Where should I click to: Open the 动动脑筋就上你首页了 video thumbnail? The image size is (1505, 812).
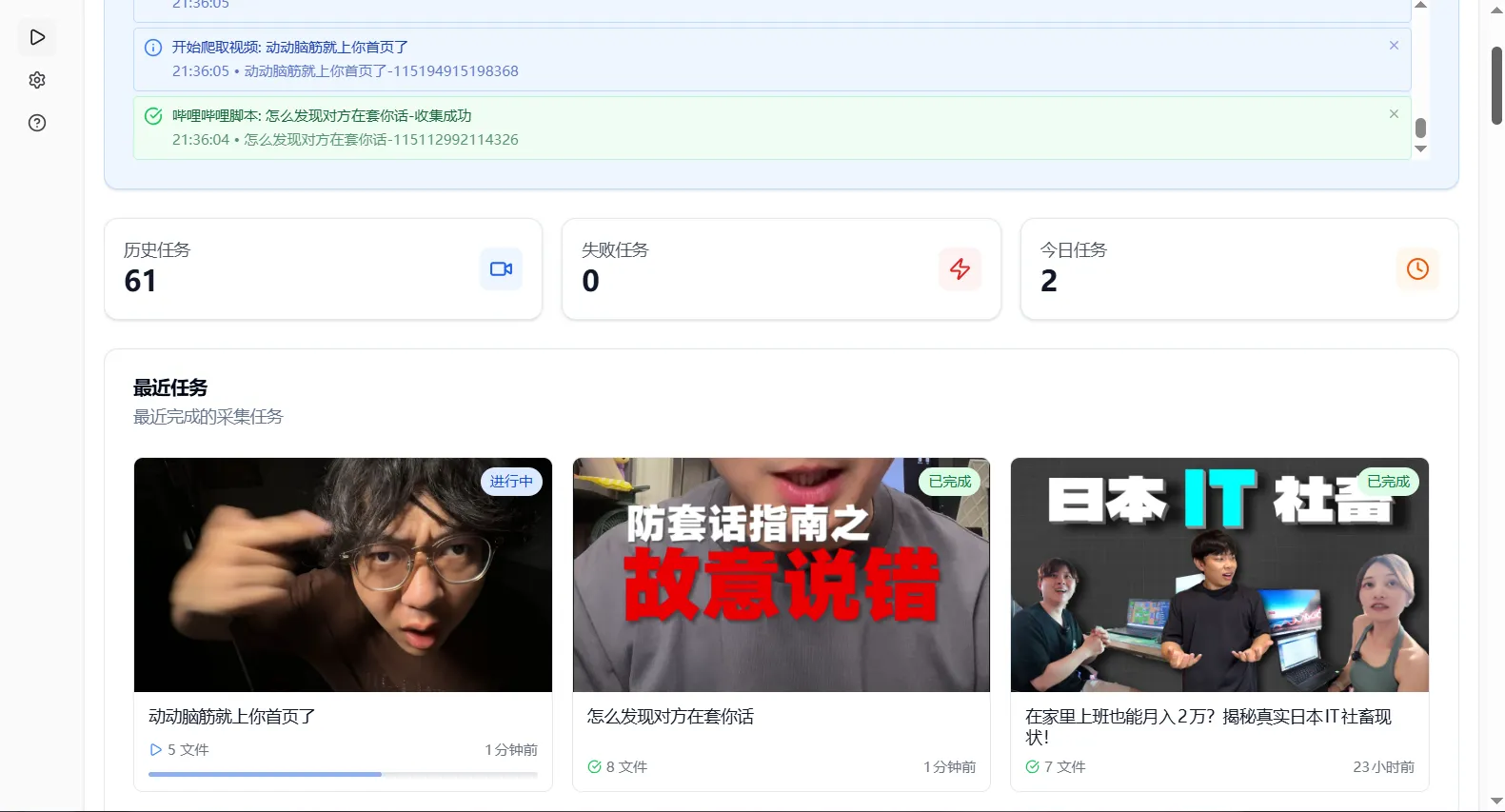(x=343, y=575)
